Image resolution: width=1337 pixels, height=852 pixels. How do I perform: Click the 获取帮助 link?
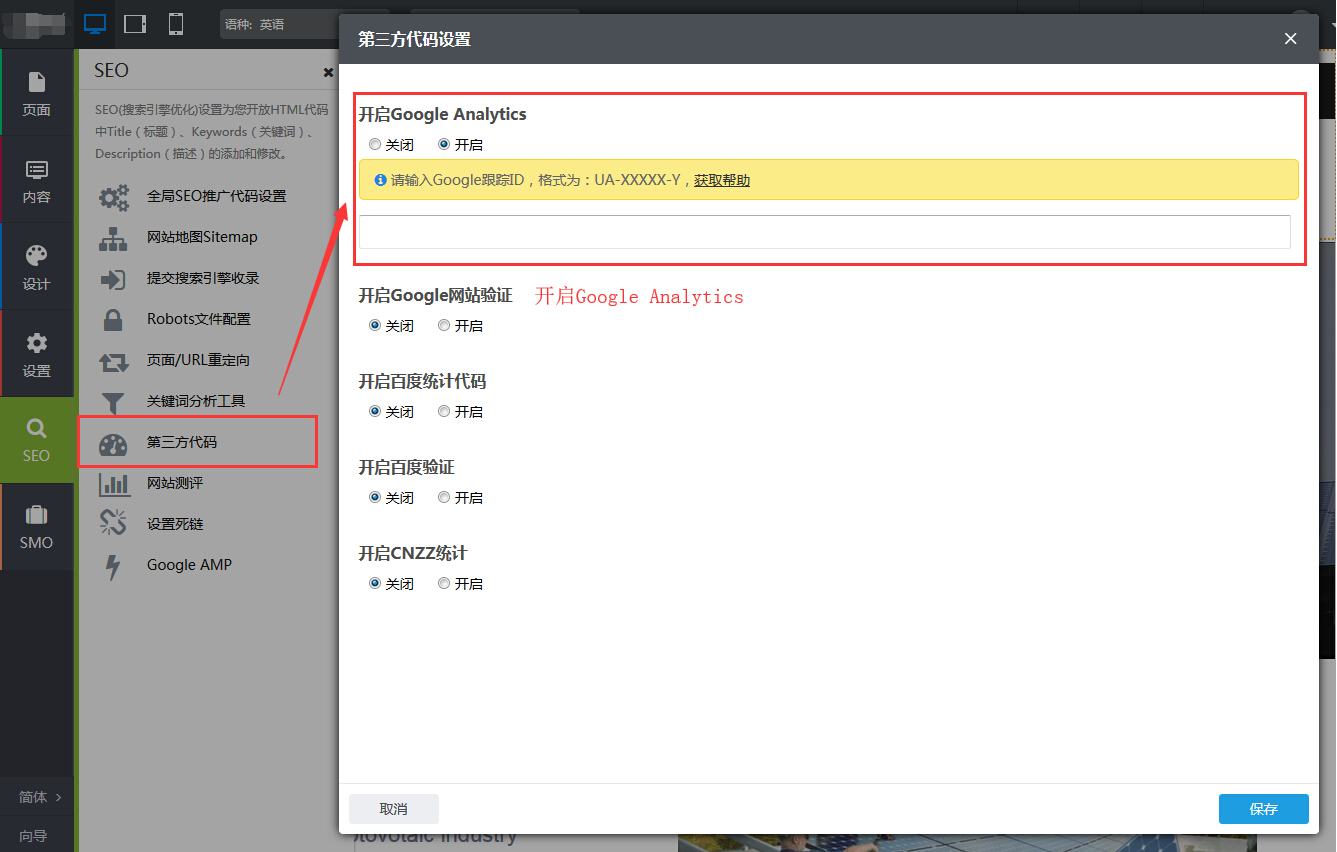(x=722, y=181)
